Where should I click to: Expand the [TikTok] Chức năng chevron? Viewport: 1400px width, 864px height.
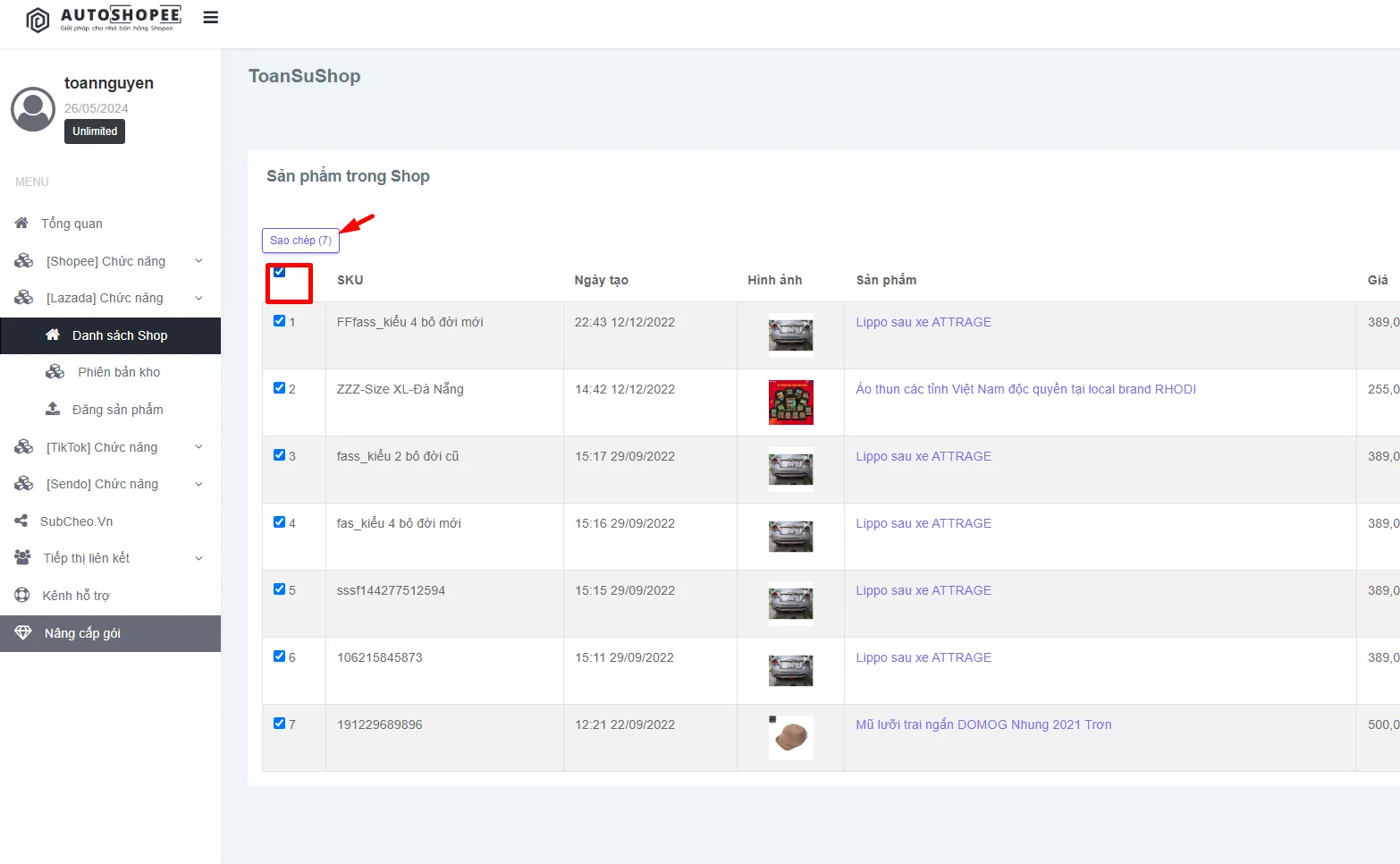[x=199, y=447]
